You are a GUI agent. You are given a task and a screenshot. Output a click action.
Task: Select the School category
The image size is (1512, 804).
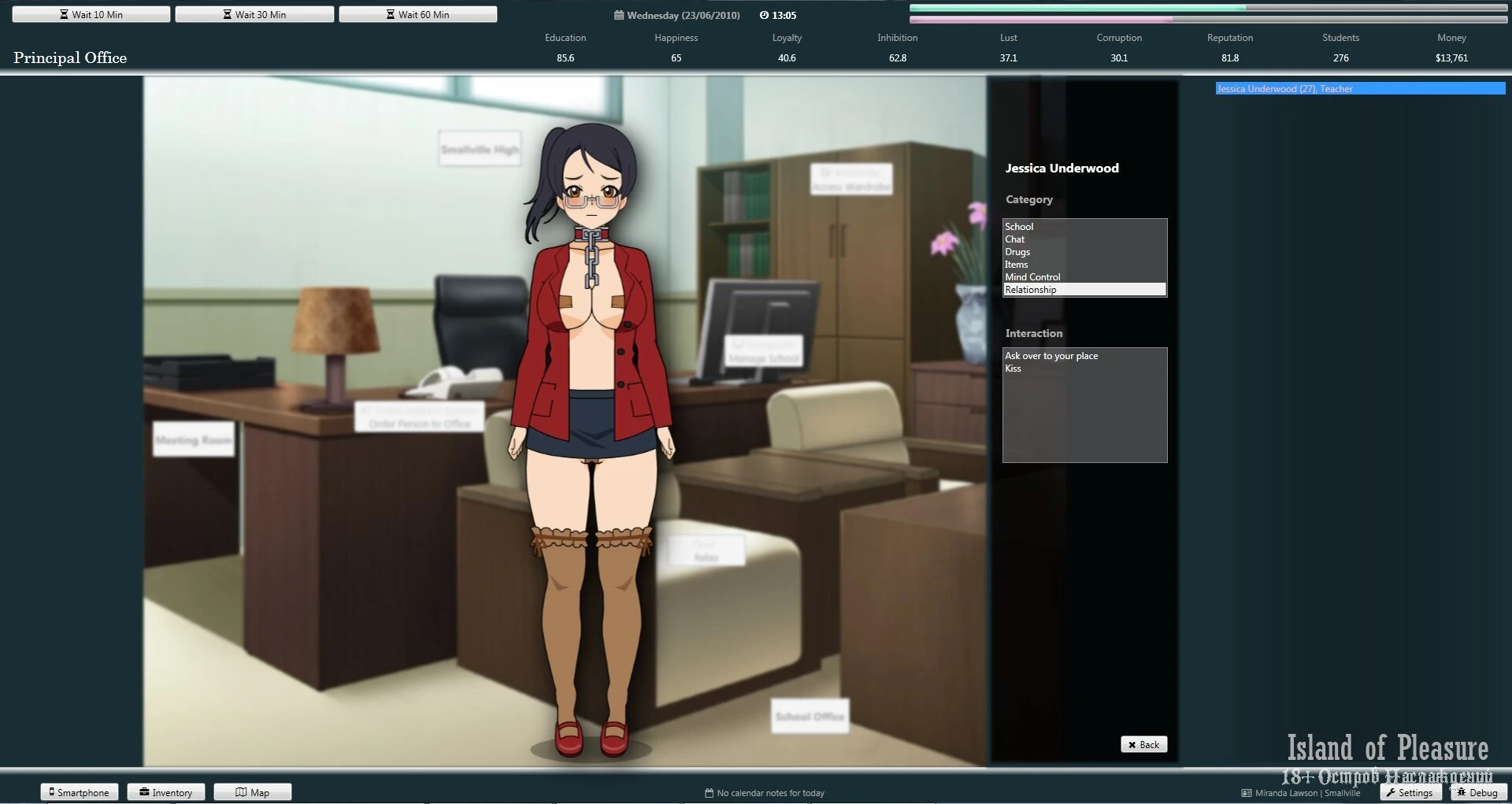coord(1019,227)
